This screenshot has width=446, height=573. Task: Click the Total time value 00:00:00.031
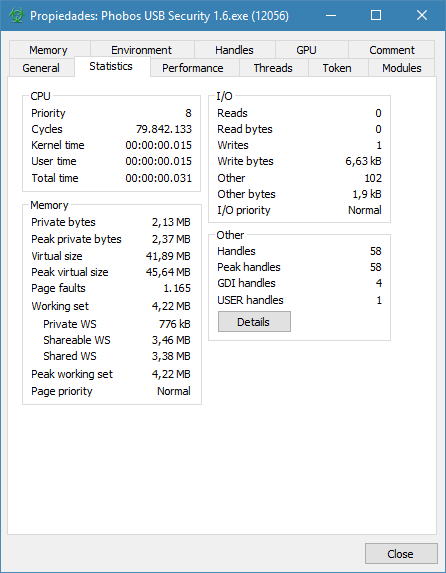(159, 178)
